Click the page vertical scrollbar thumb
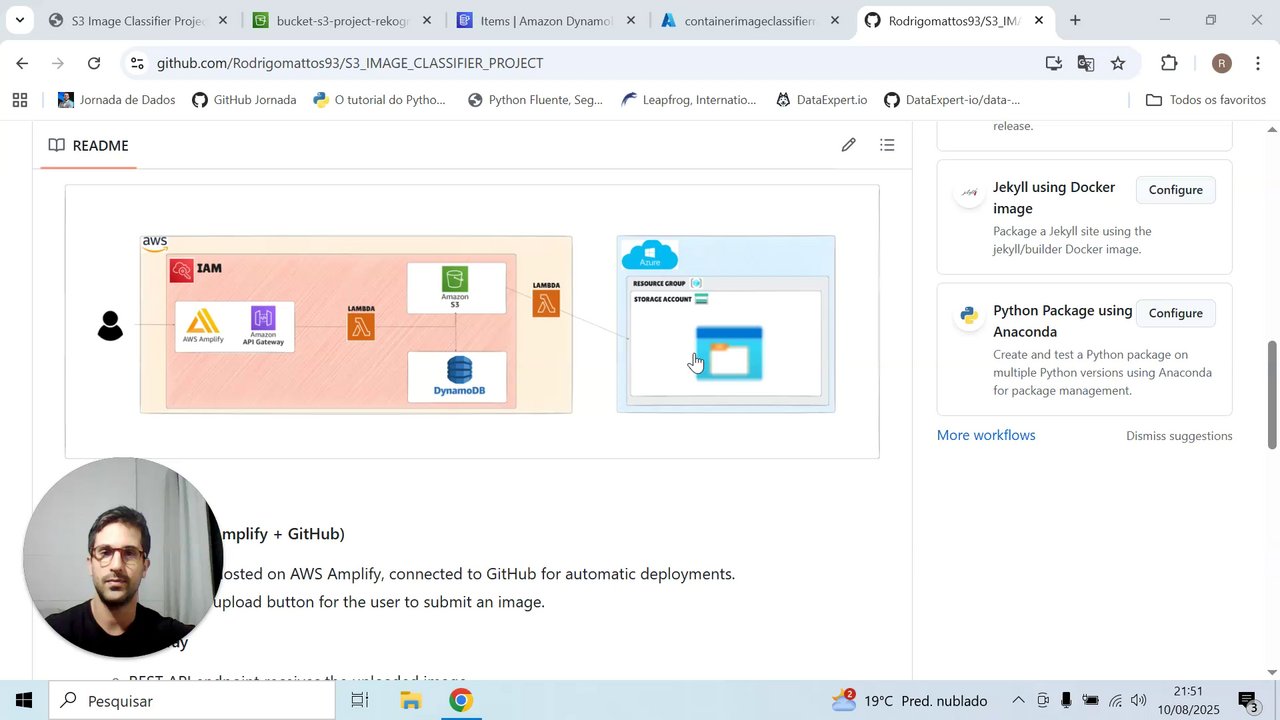This screenshot has height=720, width=1280. tap(1272, 395)
